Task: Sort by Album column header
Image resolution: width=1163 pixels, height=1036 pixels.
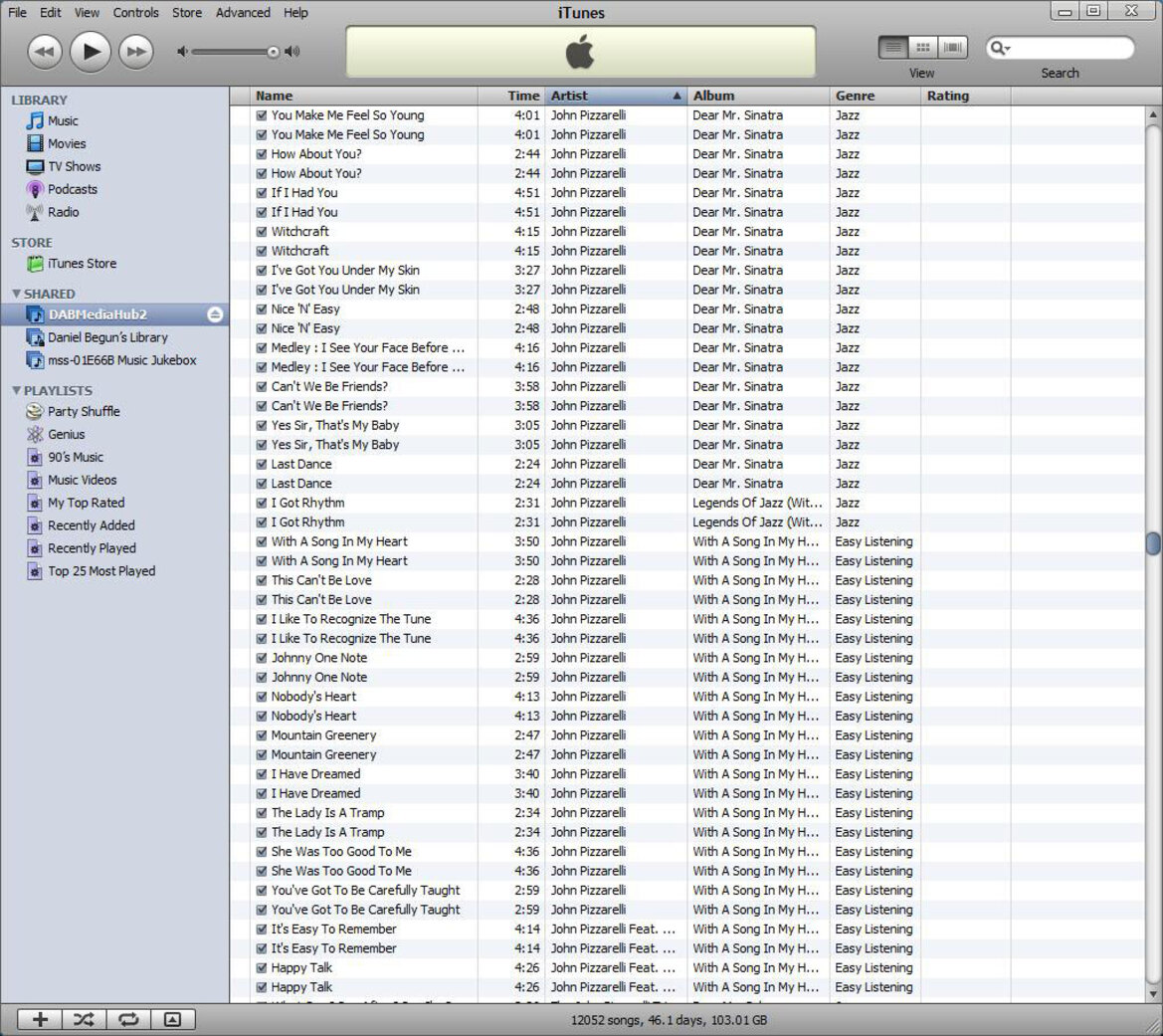Action: tap(758, 96)
